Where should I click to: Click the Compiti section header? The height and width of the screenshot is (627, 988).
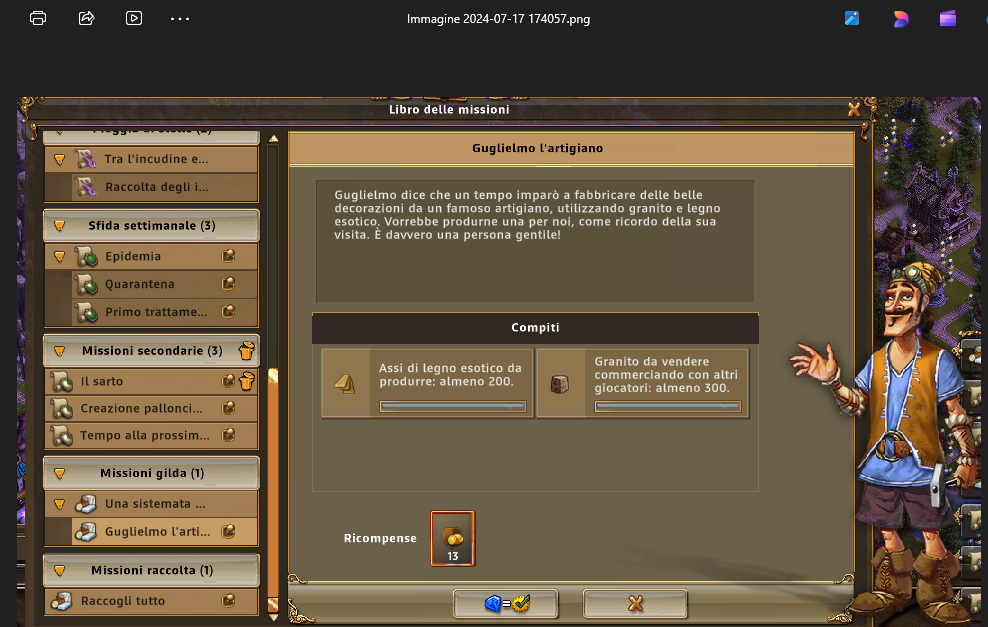[x=535, y=328]
